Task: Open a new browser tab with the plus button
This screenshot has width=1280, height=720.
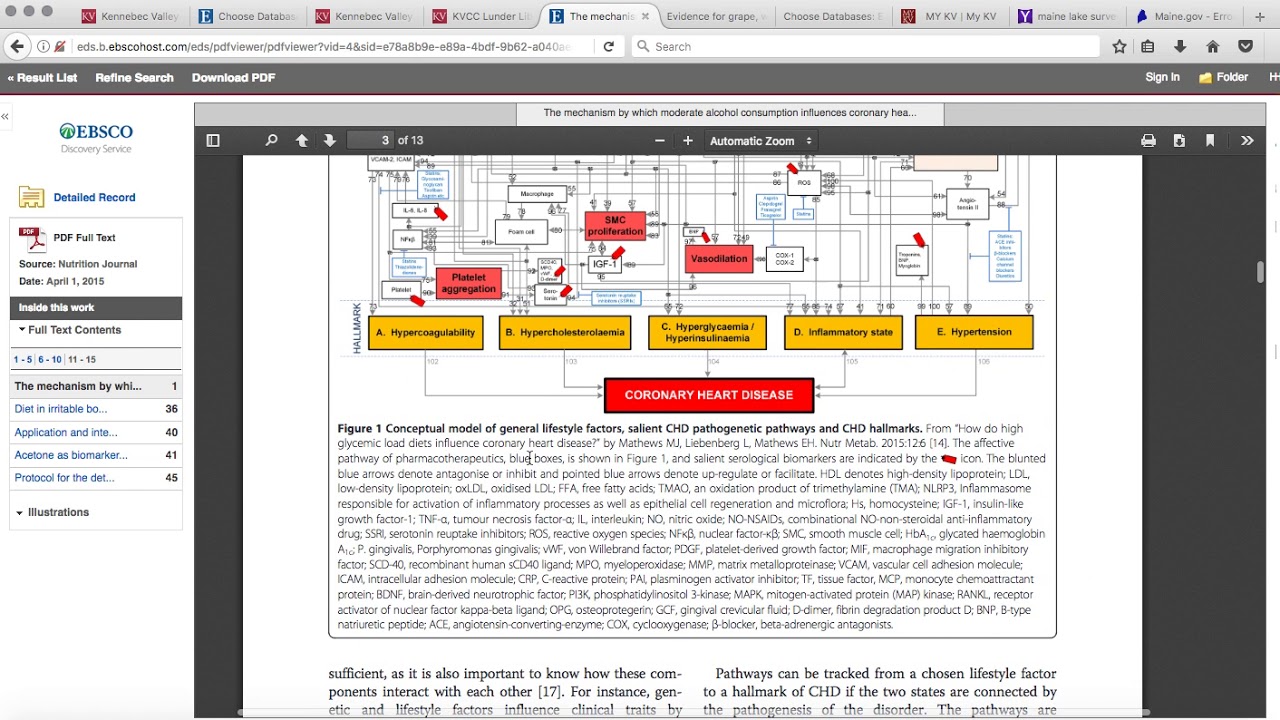Action: [1260, 16]
